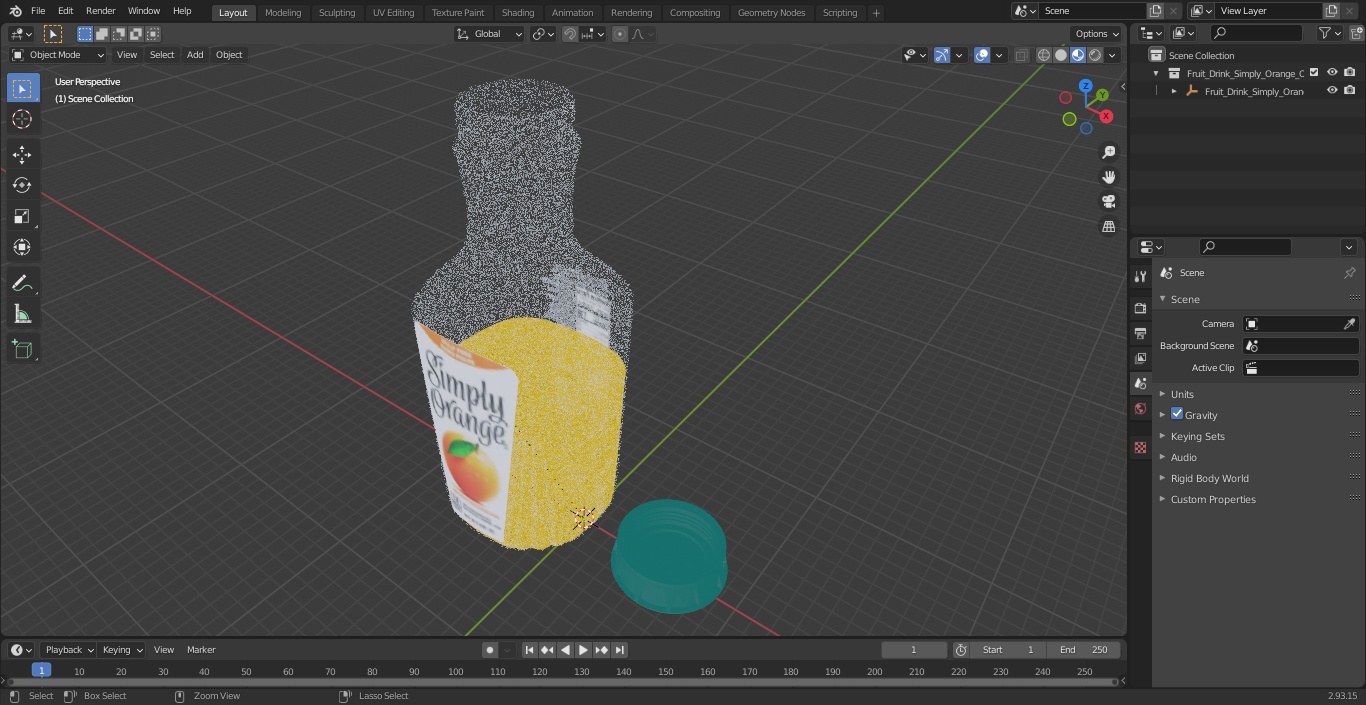The image size is (1366, 705).
Task: Open the Render menu
Action: tap(100, 11)
